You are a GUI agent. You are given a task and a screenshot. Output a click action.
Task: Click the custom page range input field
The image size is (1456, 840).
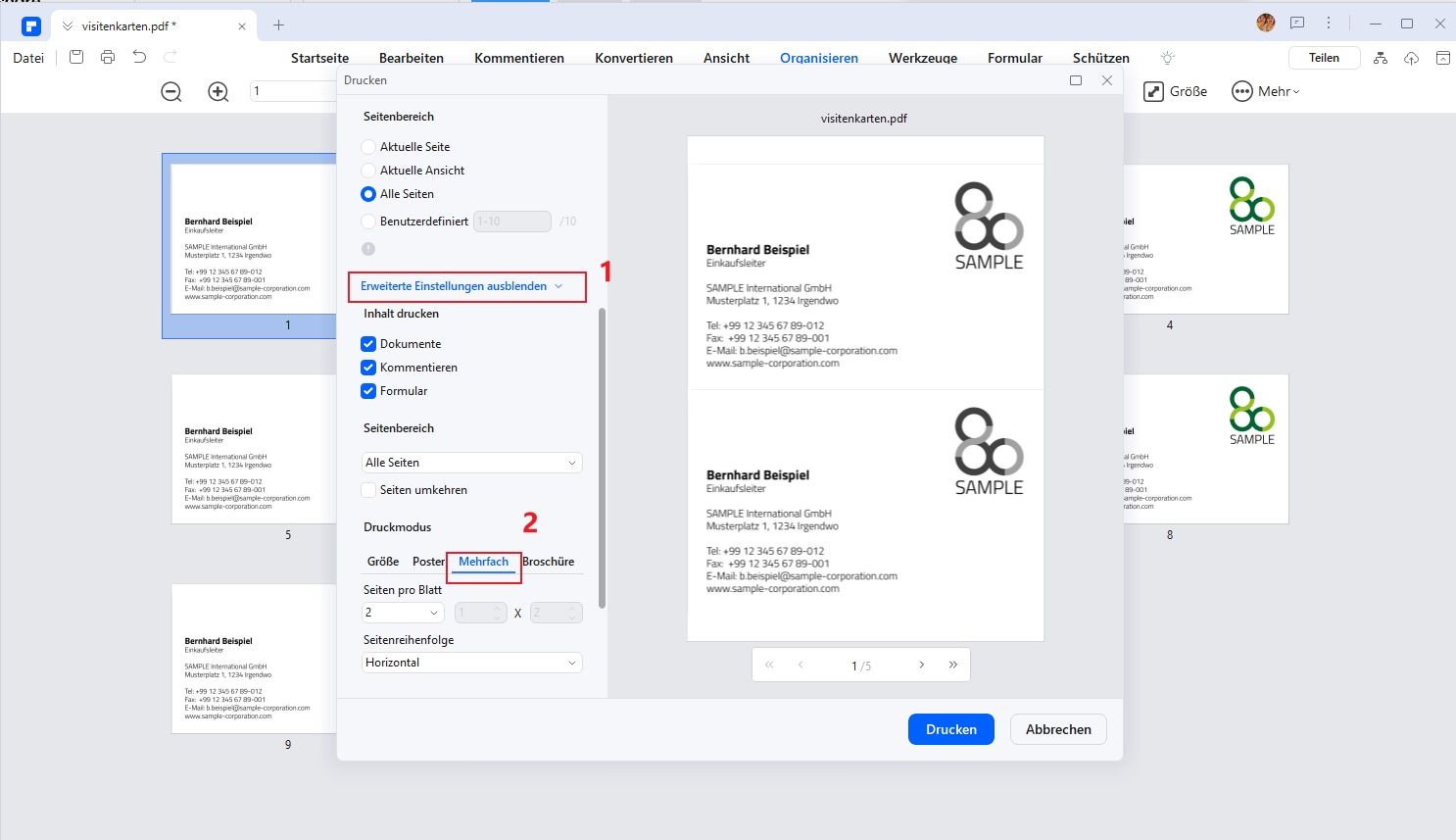(x=512, y=222)
